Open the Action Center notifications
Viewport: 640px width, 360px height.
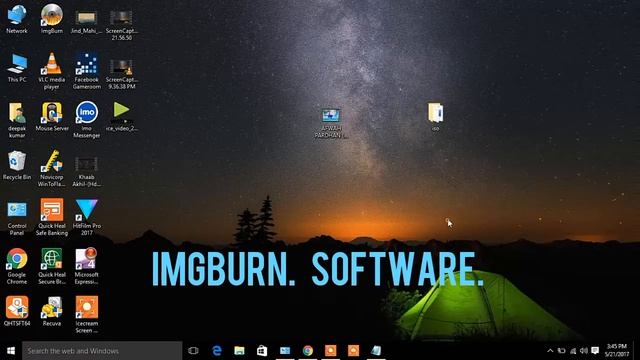[x=595, y=351]
